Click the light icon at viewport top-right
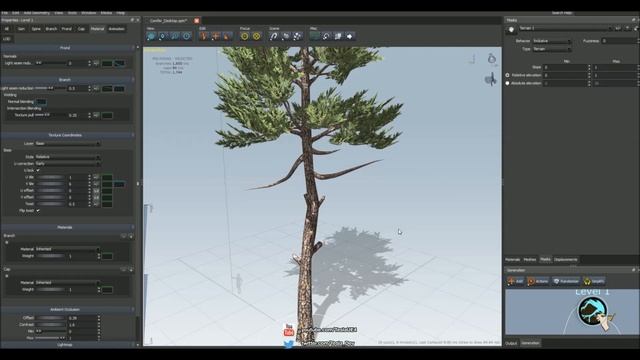 (492, 59)
